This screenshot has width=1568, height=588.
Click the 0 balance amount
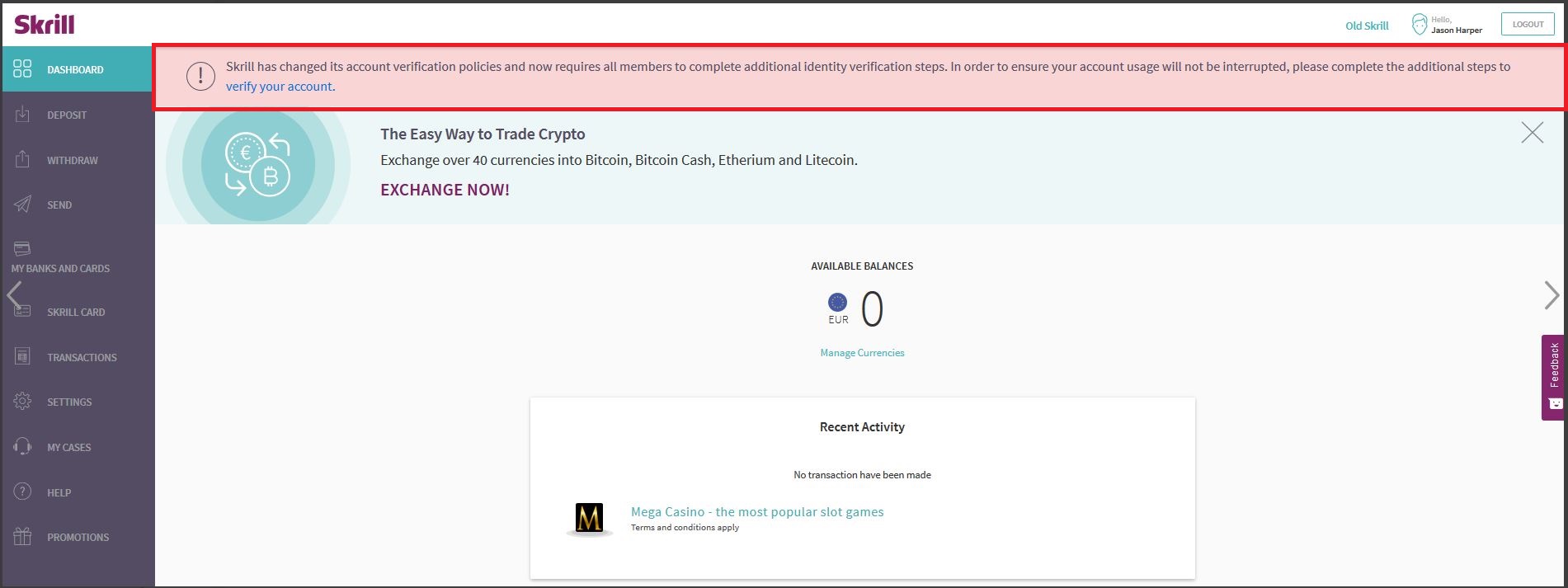click(872, 309)
